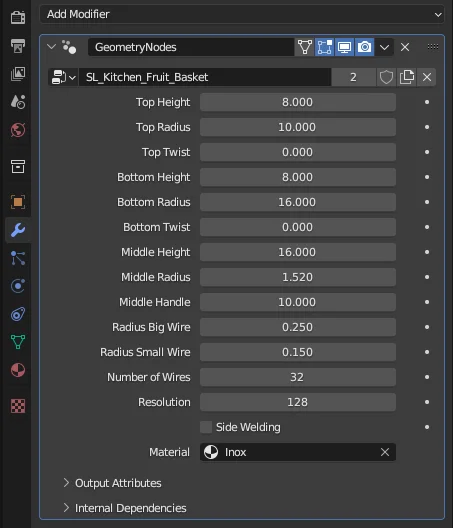Click the animate dot for Resolution
The image size is (453, 528).
(x=427, y=402)
